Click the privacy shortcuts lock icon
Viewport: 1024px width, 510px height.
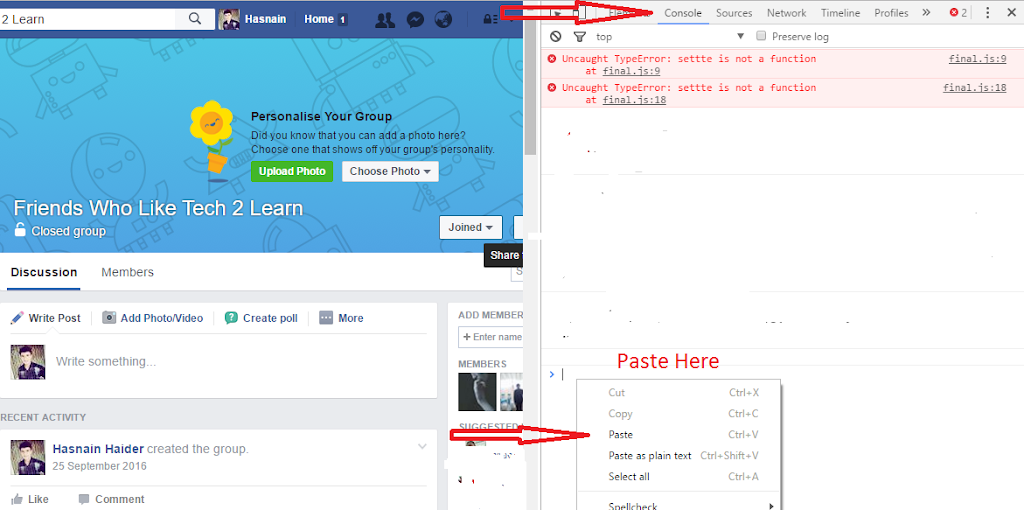[x=490, y=20]
